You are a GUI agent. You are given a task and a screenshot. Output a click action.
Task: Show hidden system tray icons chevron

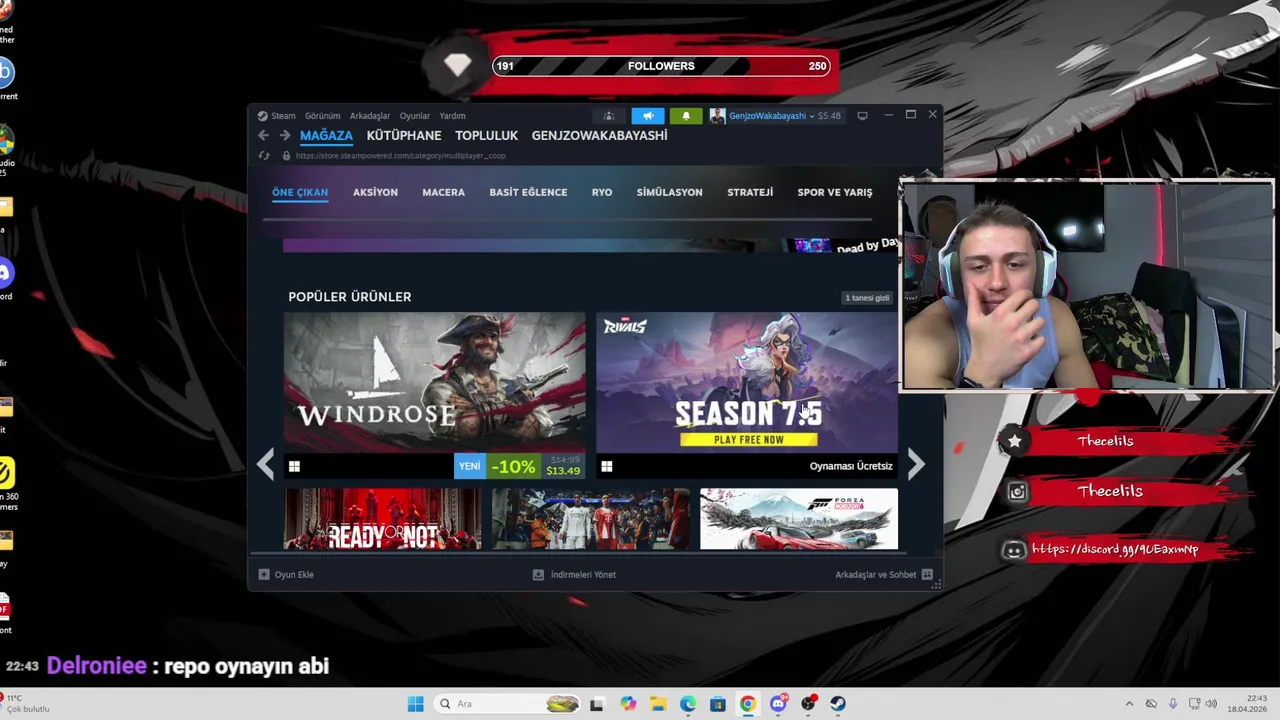tap(1129, 704)
